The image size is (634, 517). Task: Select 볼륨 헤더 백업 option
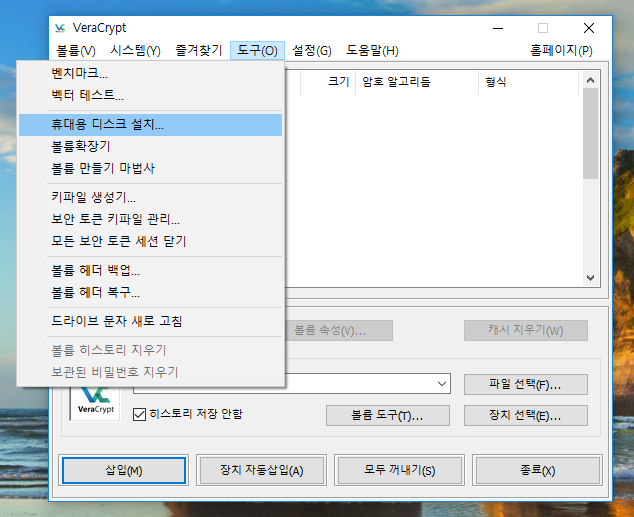[x=96, y=270]
